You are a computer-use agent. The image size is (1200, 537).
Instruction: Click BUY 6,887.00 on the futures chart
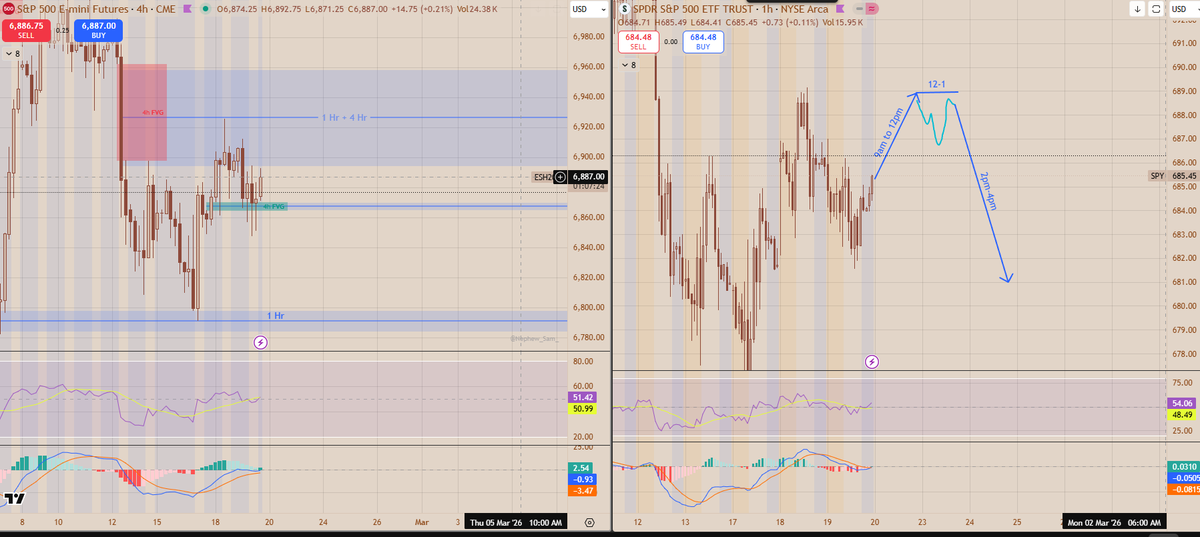click(96, 29)
